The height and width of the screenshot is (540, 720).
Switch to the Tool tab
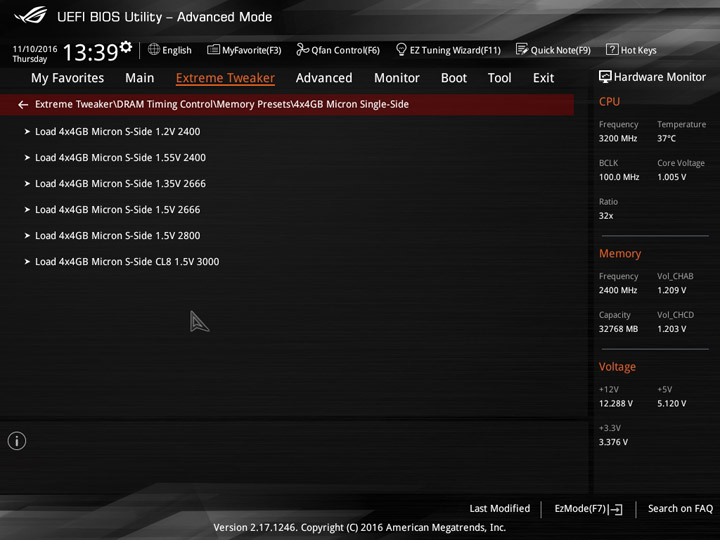point(500,78)
